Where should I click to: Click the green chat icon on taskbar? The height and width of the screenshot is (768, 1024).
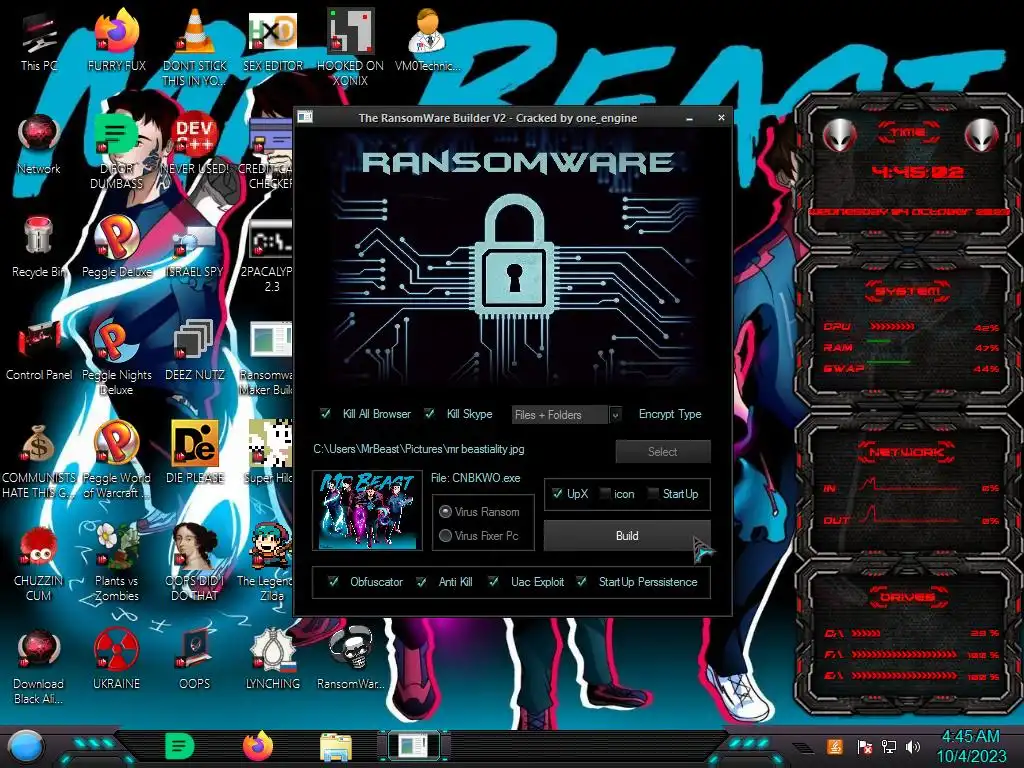tap(180, 746)
